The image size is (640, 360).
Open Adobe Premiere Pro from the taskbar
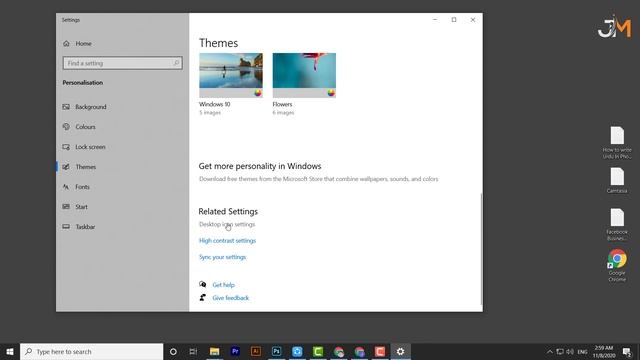(235, 351)
